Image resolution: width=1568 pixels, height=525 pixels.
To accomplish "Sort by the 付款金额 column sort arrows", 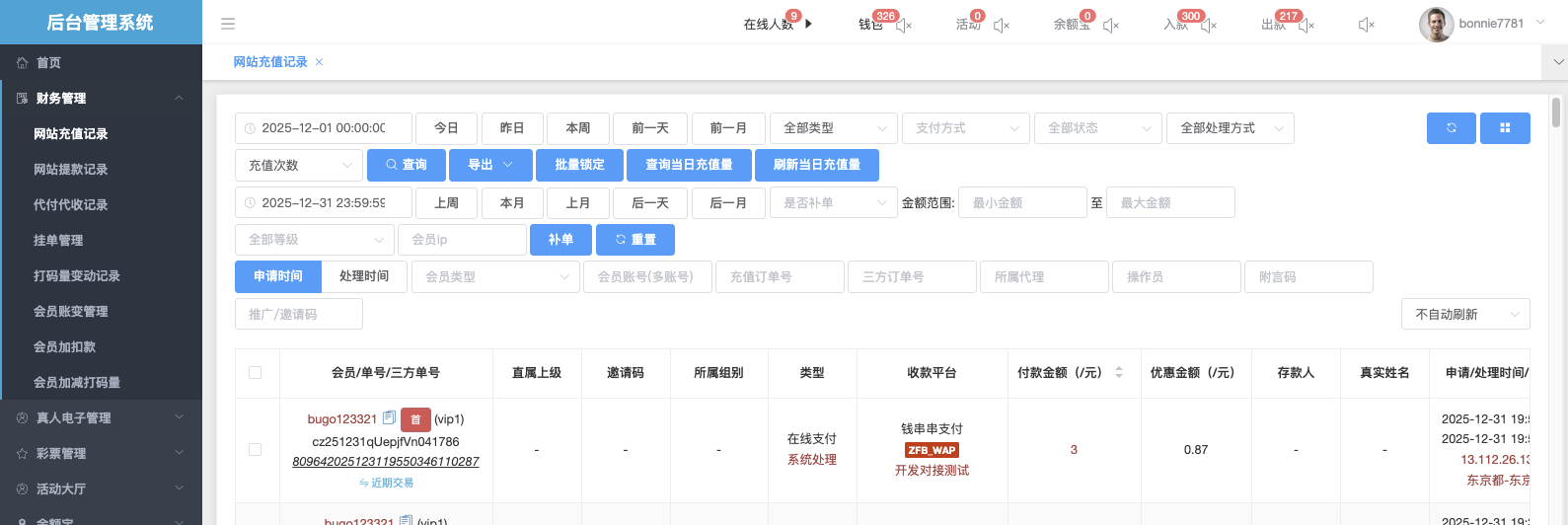I will coord(1119,373).
